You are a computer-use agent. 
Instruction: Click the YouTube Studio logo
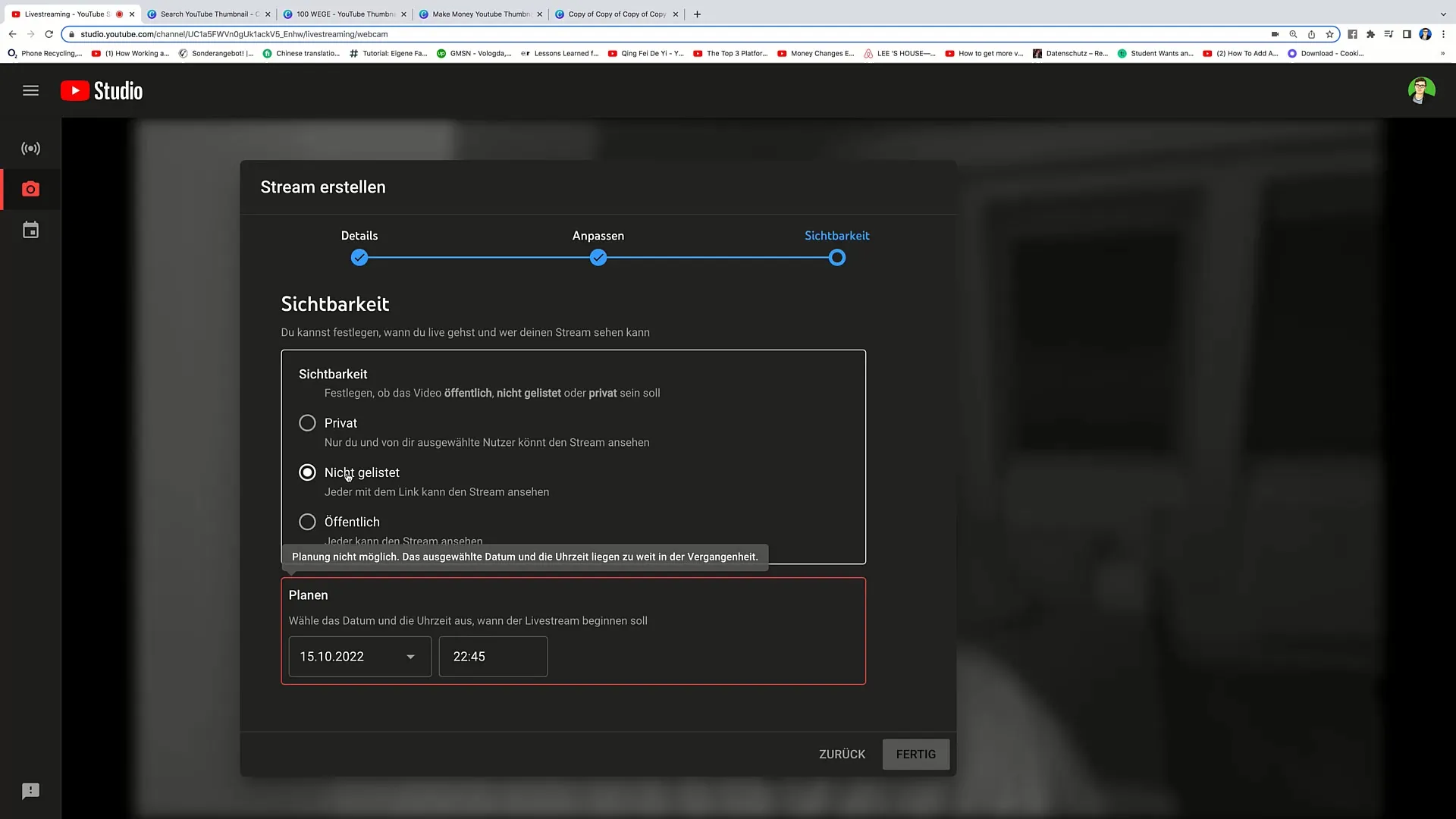coord(102,91)
